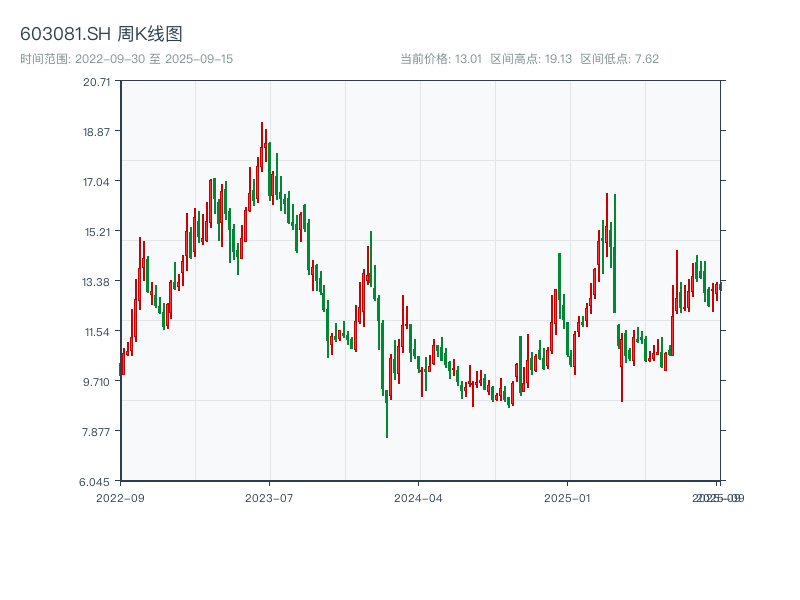Click the 7.877 y-axis label

click(x=96, y=432)
